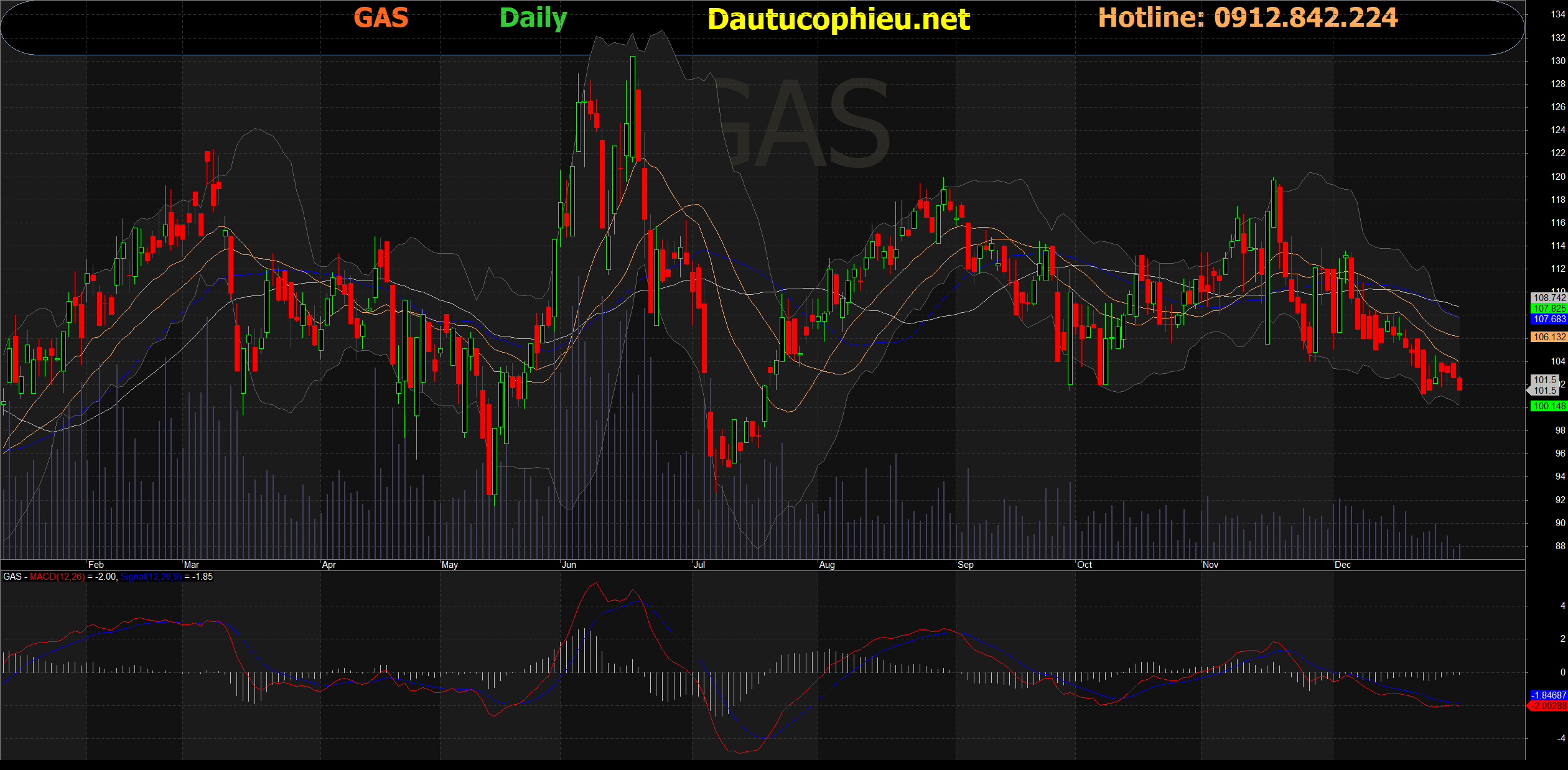Click the red -2.00288 MACD value tag
This screenshot has height=770, width=1568.
click(x=1548, y=706)
